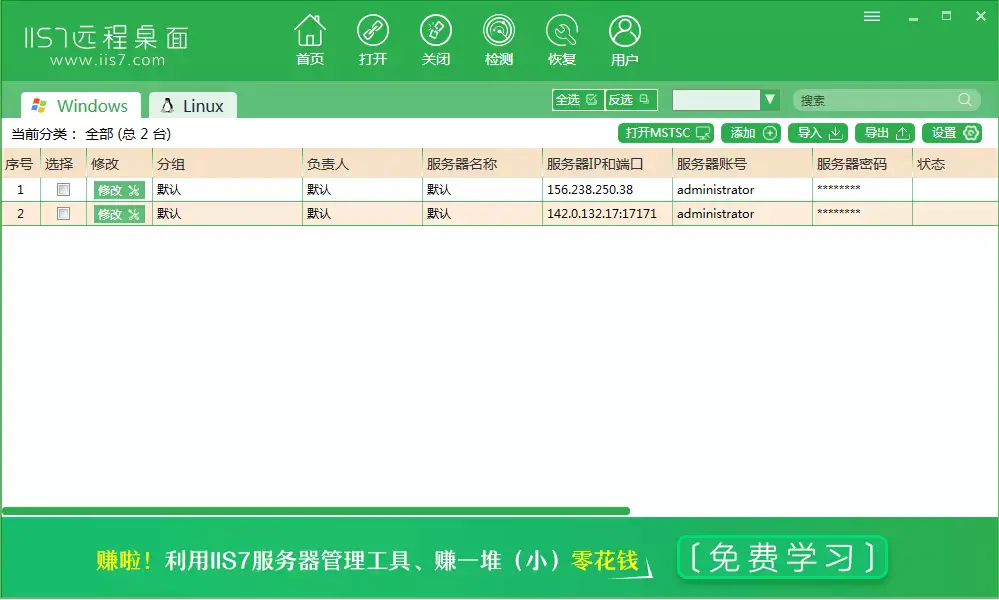Open 设置 settings button

pyautogui.click(x=952, y=133)
